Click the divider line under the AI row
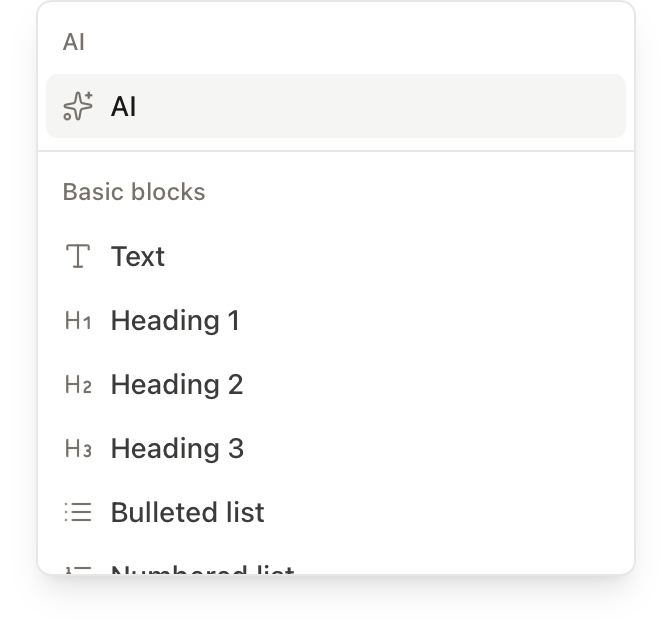 point(336,151)
